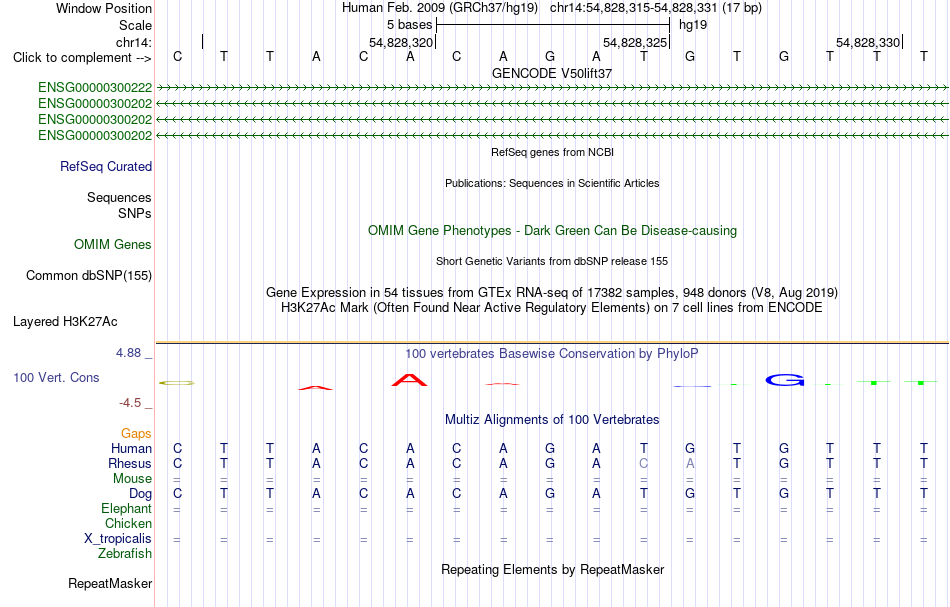Click the Sequences track label
This screenshot has width=950, height=607.
119,197
